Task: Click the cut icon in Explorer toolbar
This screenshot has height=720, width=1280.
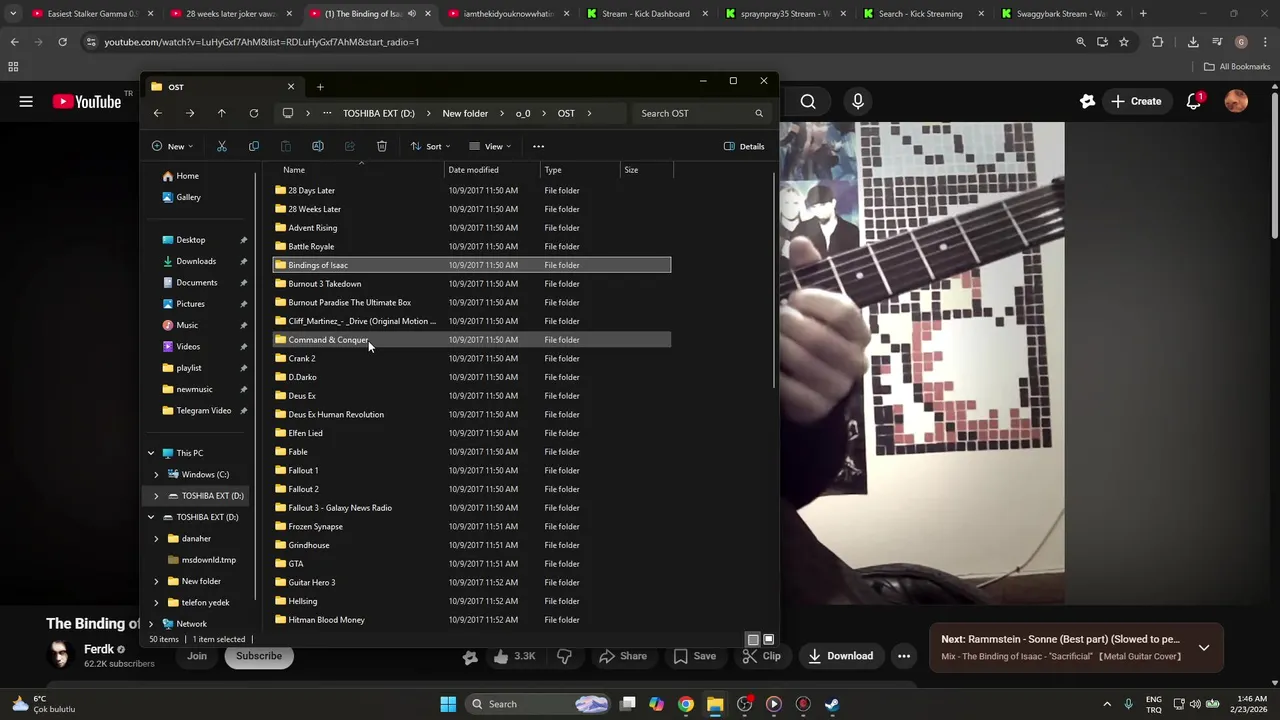Action: pyautogui.click(x=222, y=146)
